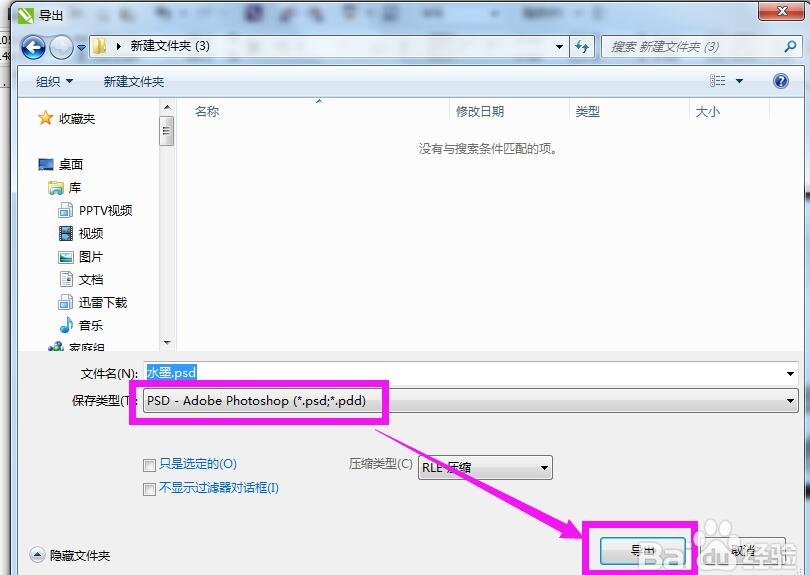Click navigation pane scroll up arrow
Image resolution: width=810 pixels, height=575 pixels.
(x=166, y=107)
